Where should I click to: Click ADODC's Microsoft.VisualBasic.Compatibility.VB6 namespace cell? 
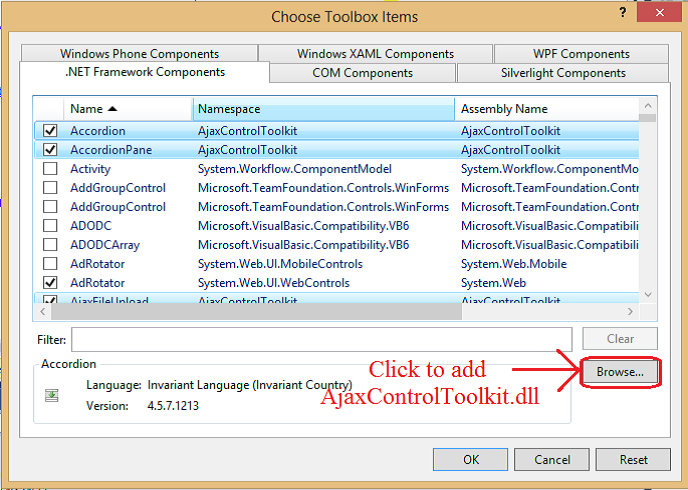(304, 226)
